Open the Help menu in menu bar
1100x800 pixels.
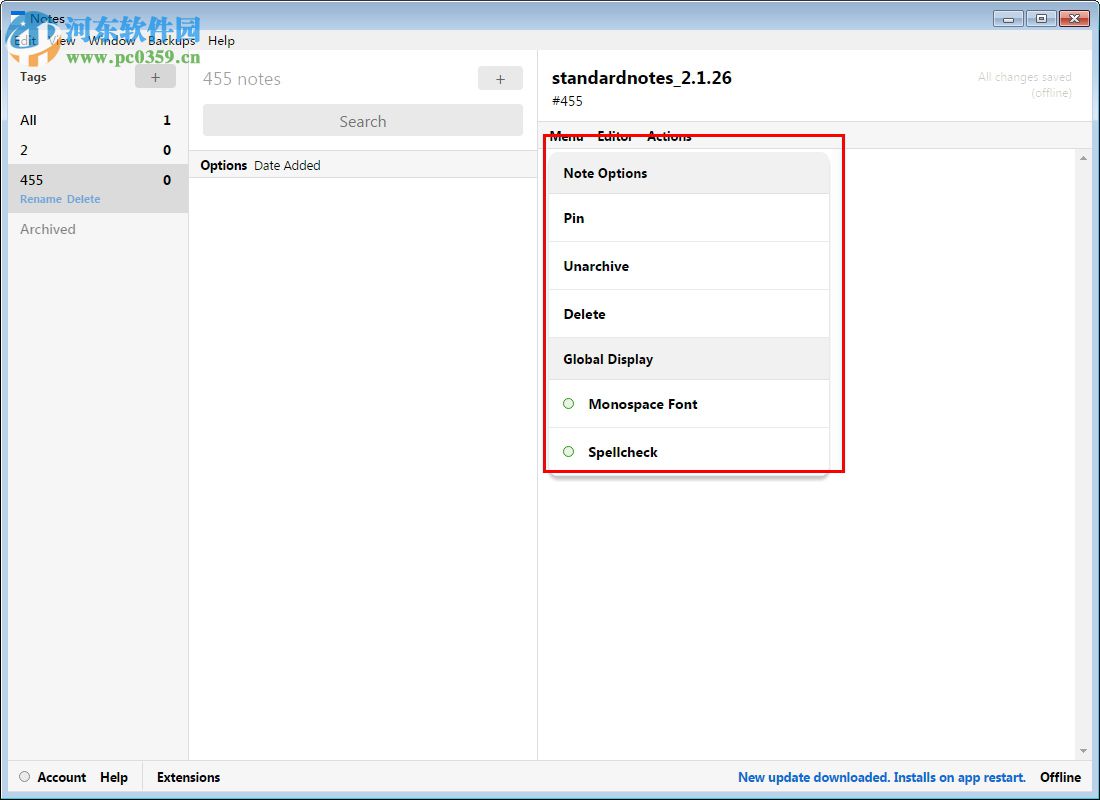pos(221,41)
